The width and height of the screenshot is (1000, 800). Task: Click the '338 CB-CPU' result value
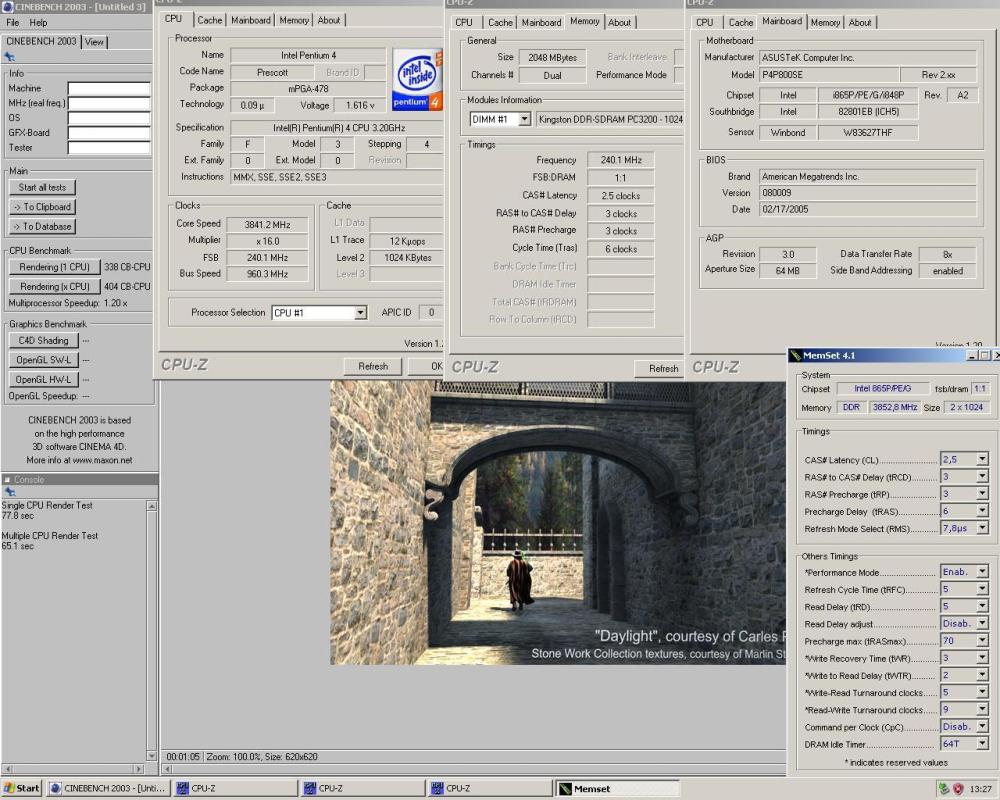click(127, 267)
